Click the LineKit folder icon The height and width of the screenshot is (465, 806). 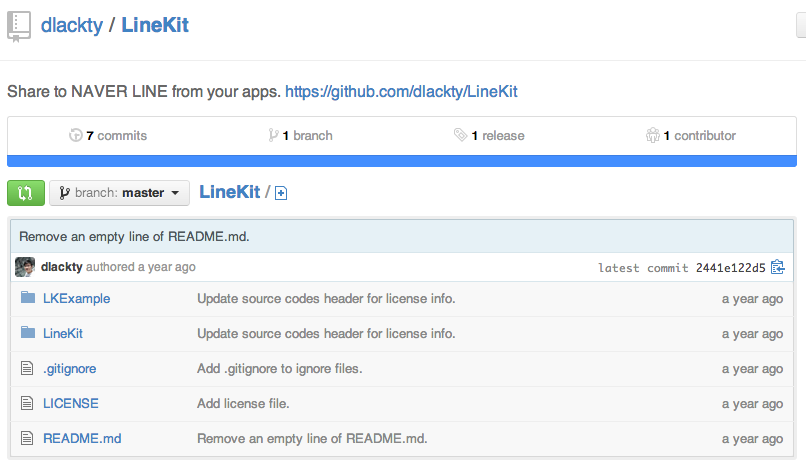click(x=28, y=332)
